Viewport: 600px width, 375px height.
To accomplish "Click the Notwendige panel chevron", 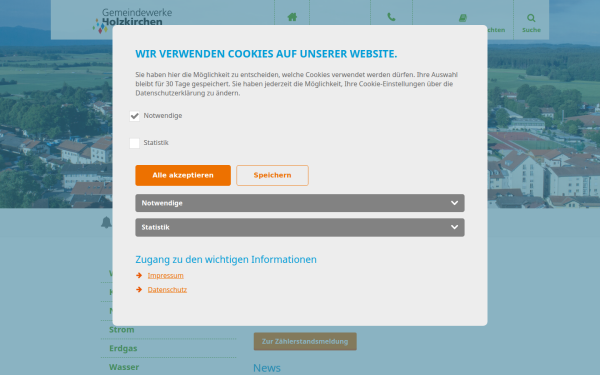I will click(454, 203).
